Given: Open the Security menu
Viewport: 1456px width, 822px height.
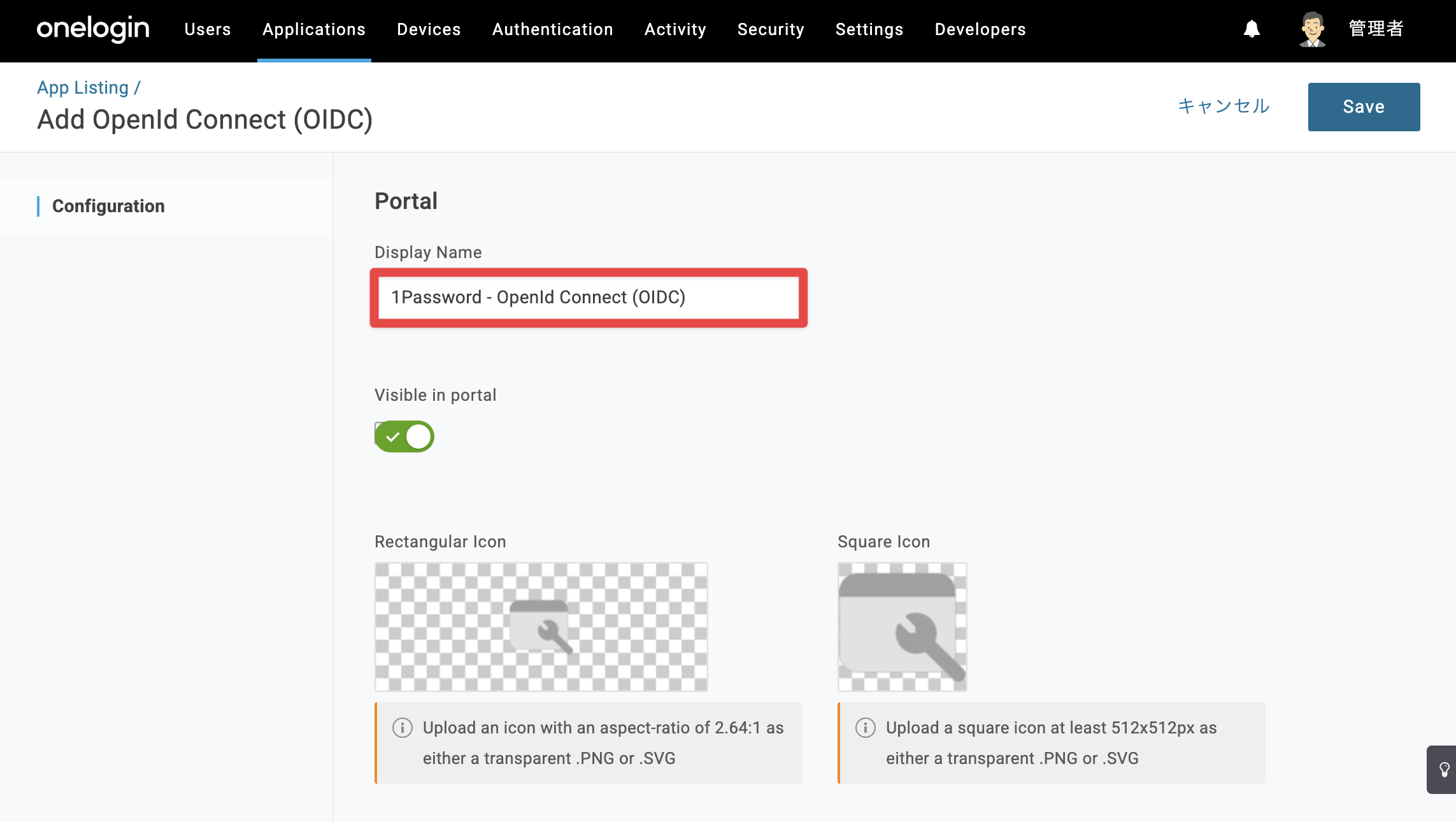Looking at the screenshot, I should click(x=771, y=29).
